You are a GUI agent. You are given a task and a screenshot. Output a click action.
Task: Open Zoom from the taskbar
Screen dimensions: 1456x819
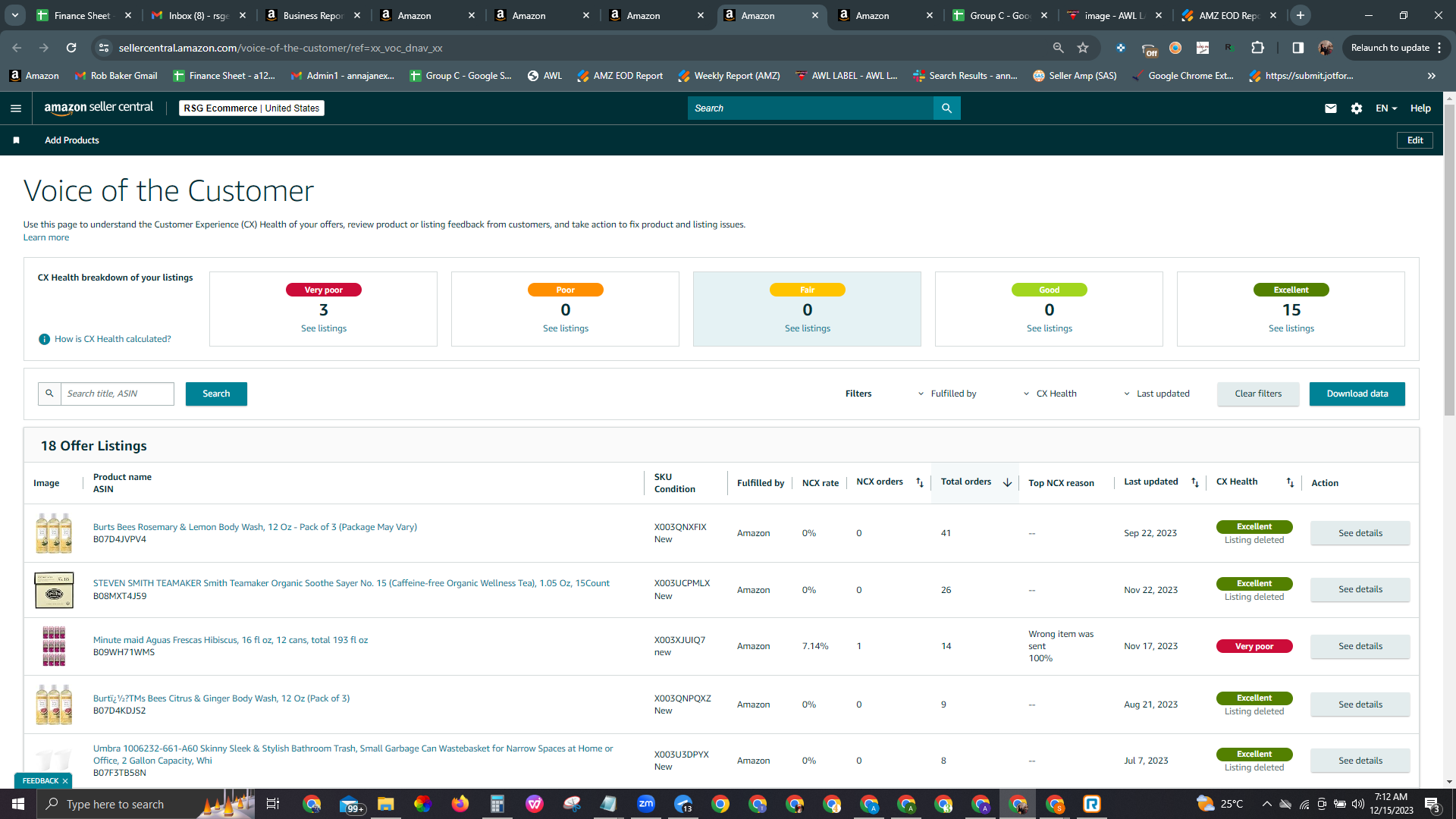coord(646,804)
